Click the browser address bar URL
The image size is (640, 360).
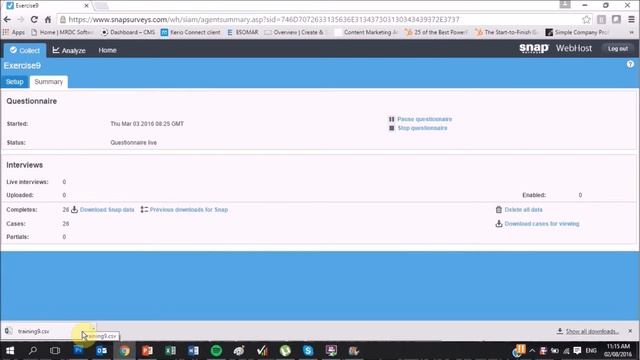point(264,20)
